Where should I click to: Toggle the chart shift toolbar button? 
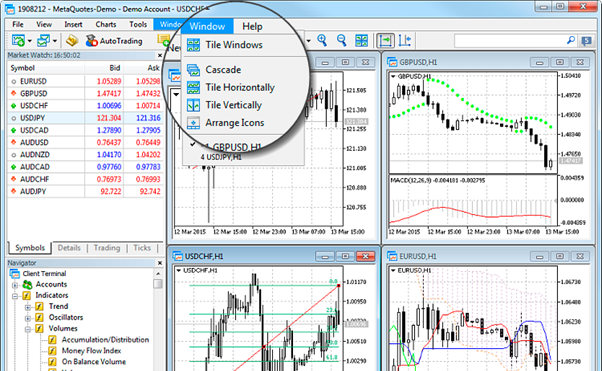405,40
